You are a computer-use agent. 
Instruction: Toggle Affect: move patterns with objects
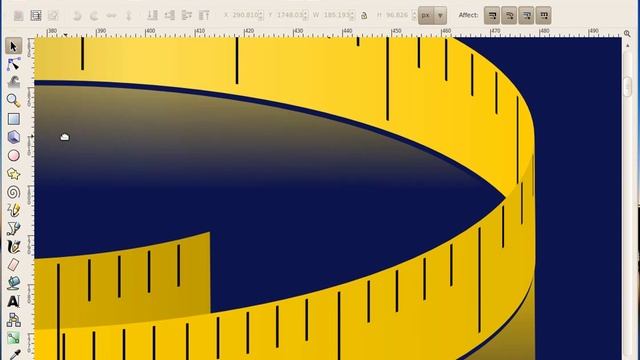click(x=544, y=16)
